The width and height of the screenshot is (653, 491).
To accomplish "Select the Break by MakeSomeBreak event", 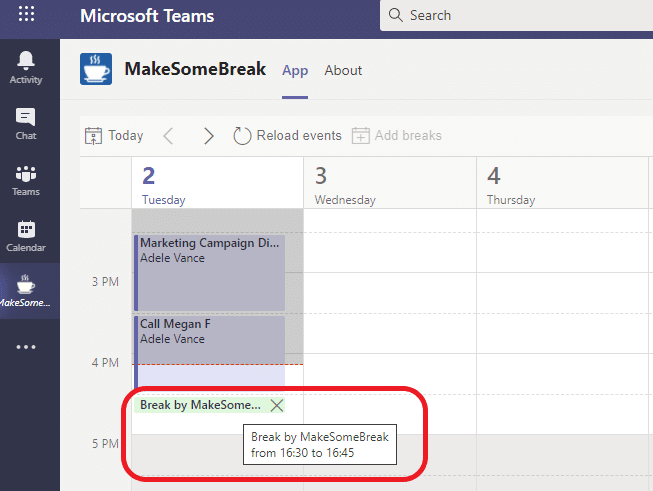I will coord(200,405).
